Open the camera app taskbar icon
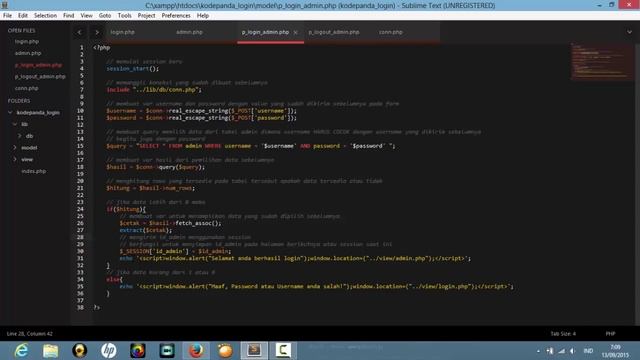 [167, 351]
